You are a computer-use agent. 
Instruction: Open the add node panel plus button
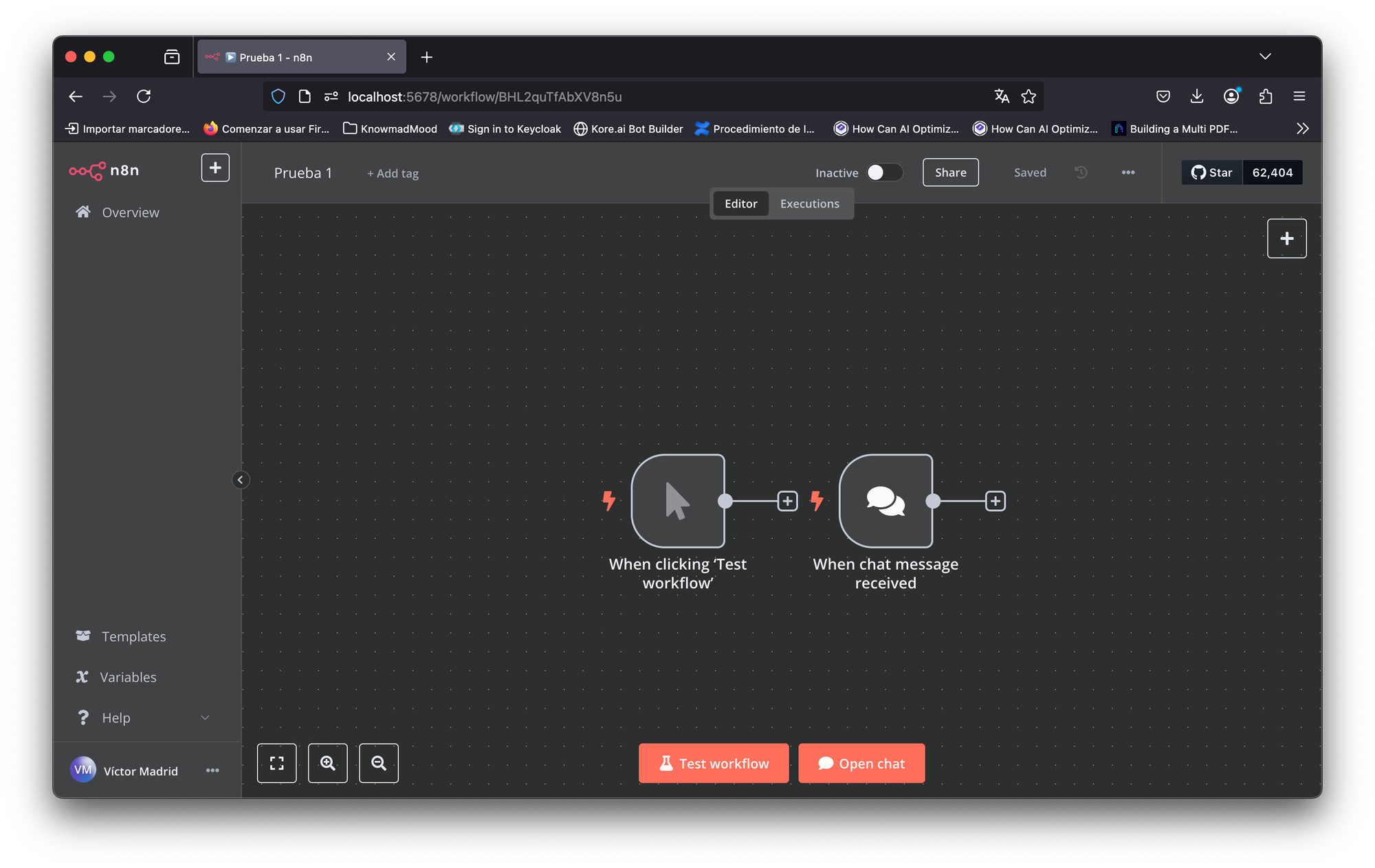pyautogui.click(x=1286, y=238)
